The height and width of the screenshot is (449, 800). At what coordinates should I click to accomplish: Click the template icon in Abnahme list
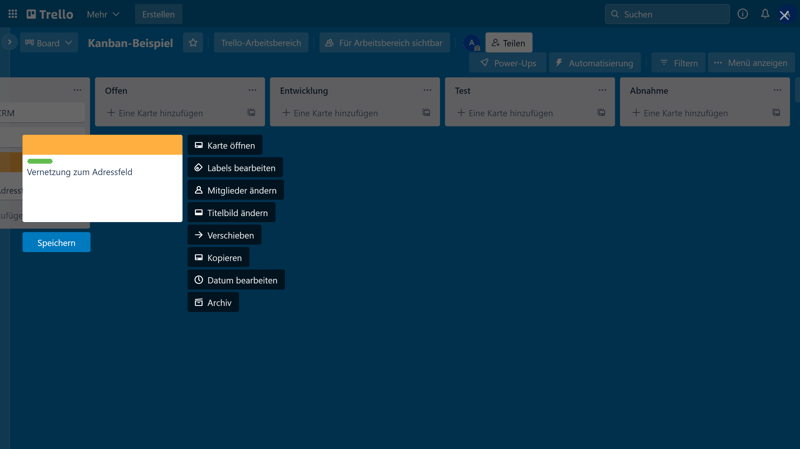coord(776,113)
